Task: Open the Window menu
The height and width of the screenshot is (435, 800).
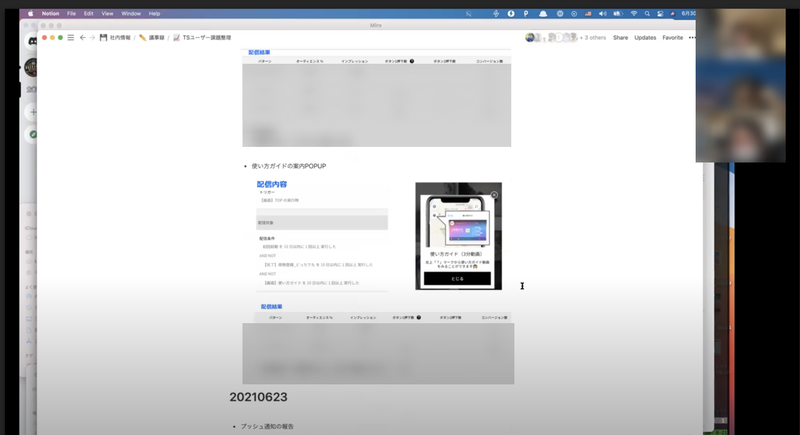Action: click(131, 14)
